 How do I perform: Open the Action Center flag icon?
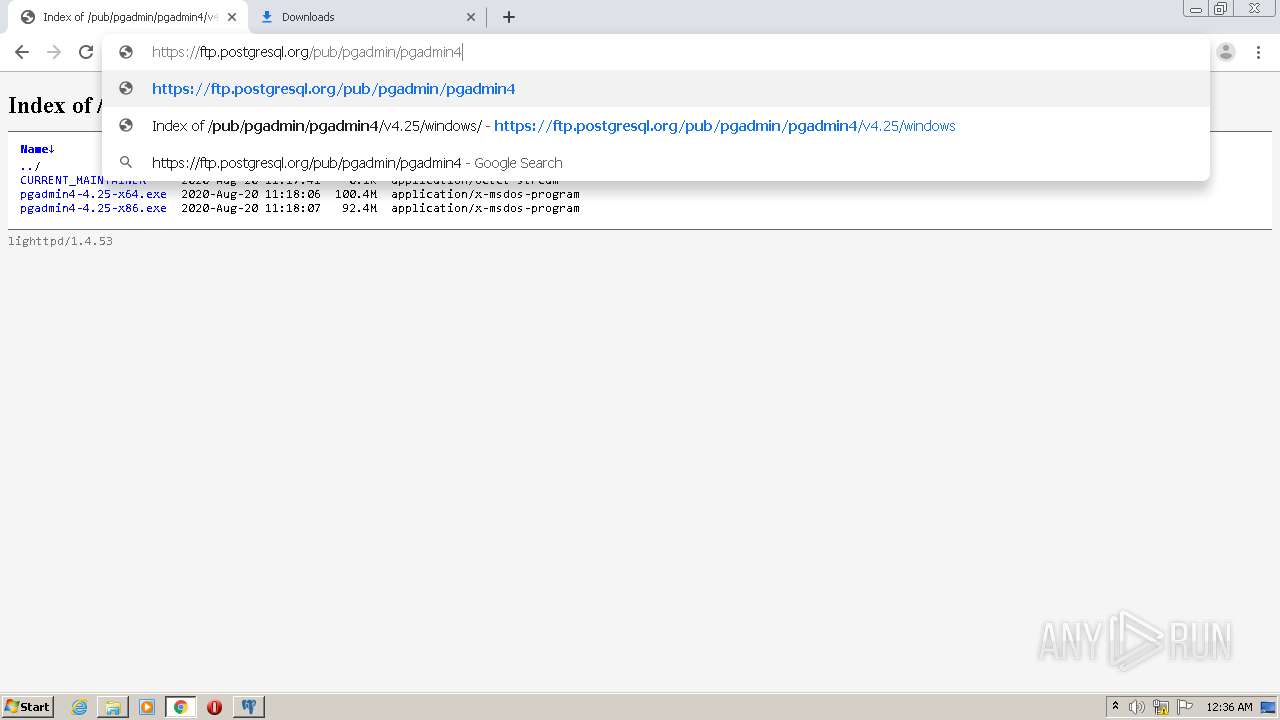click(1185, 707)
